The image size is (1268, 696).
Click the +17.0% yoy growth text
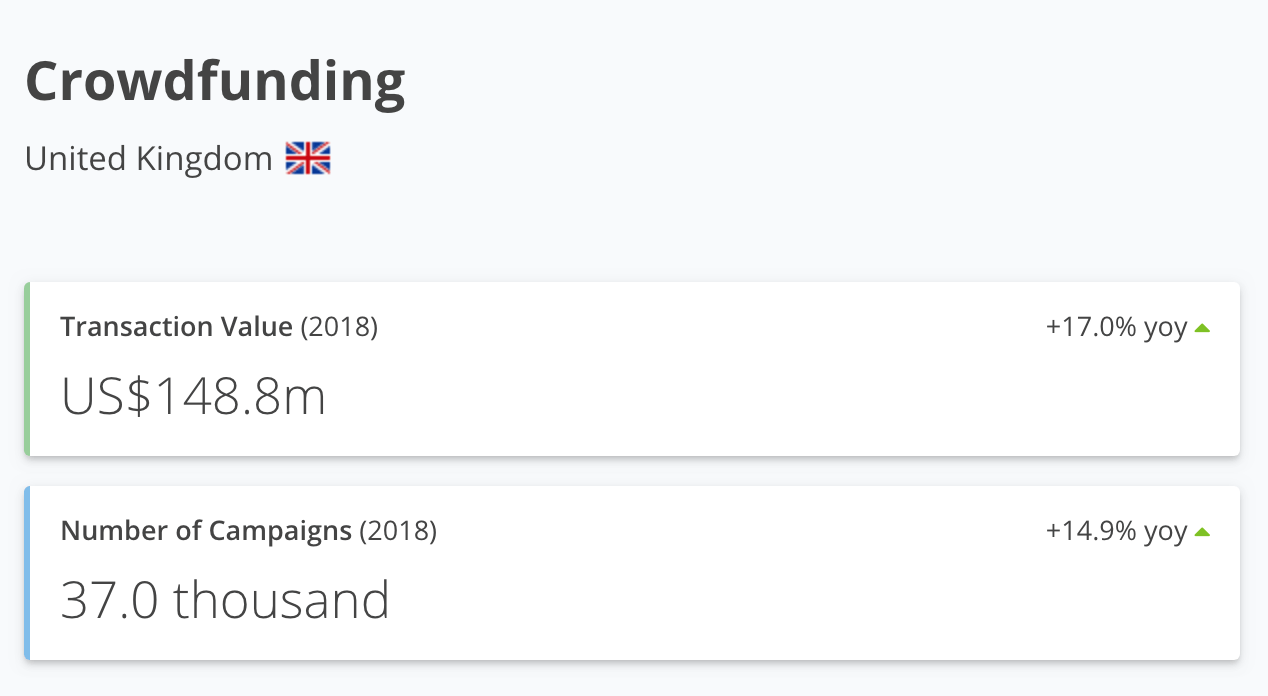1116,327
